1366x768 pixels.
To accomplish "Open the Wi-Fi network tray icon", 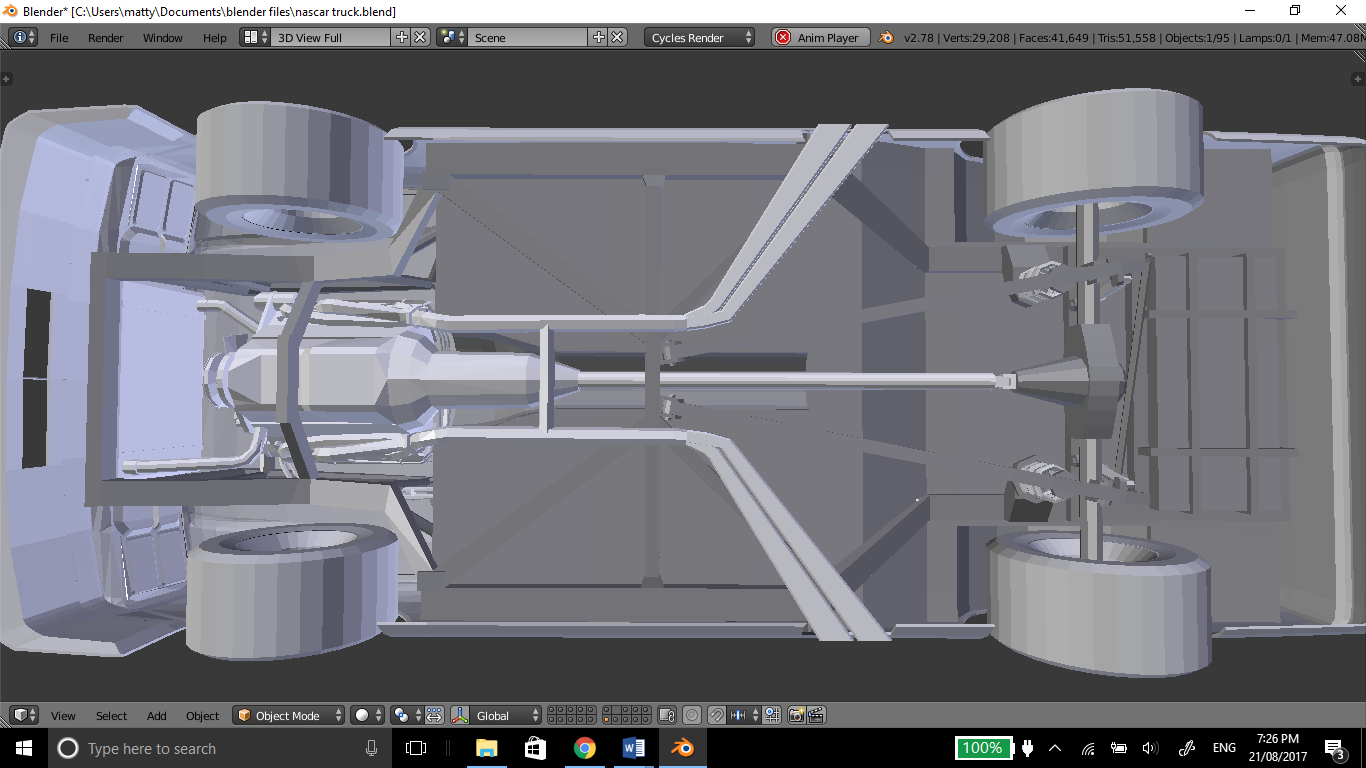I will coord(1088,748).
